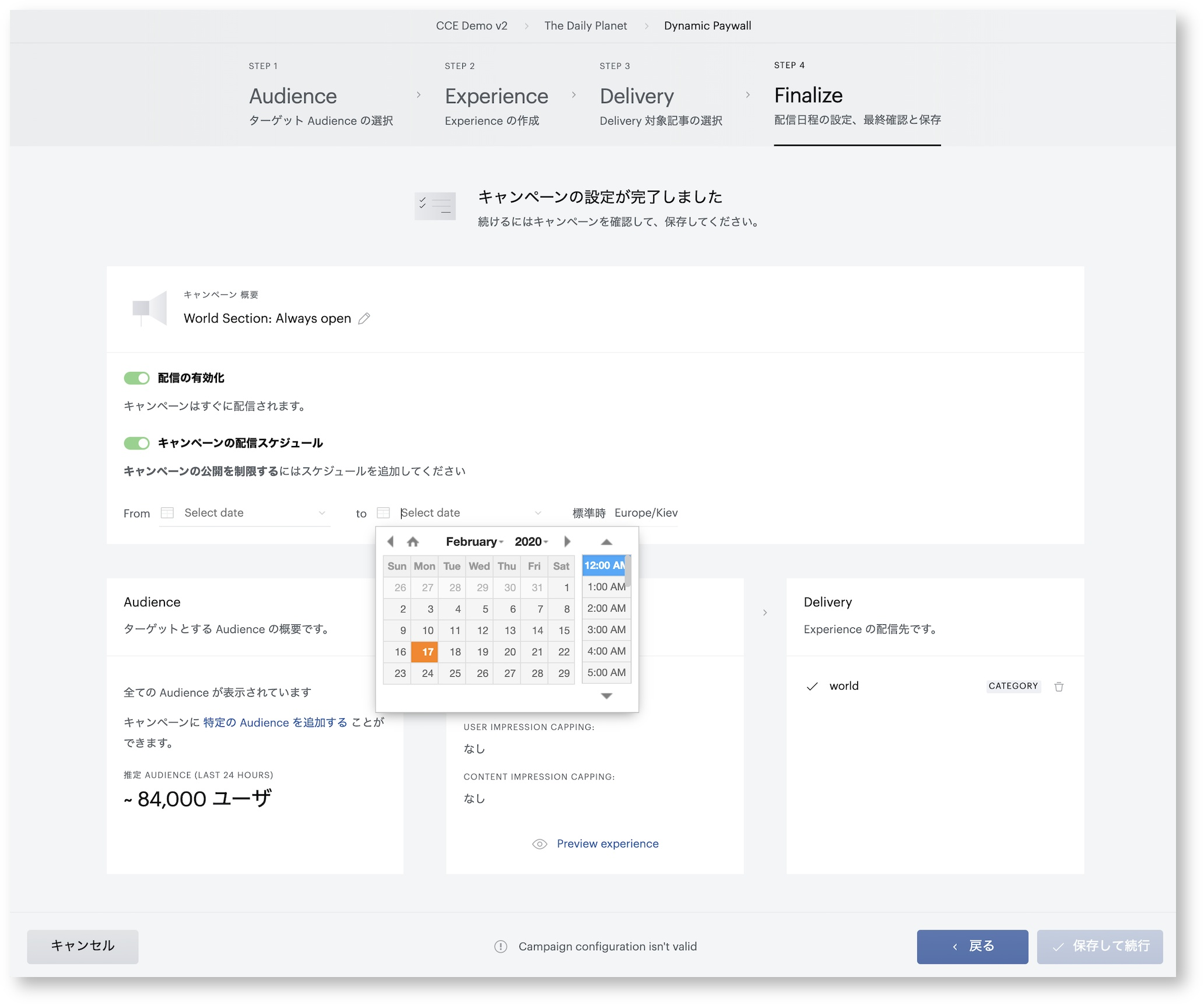Toggle 配信の有効化 switch off
Screen dimensions: 1204x1005
[x=136, y=378]
